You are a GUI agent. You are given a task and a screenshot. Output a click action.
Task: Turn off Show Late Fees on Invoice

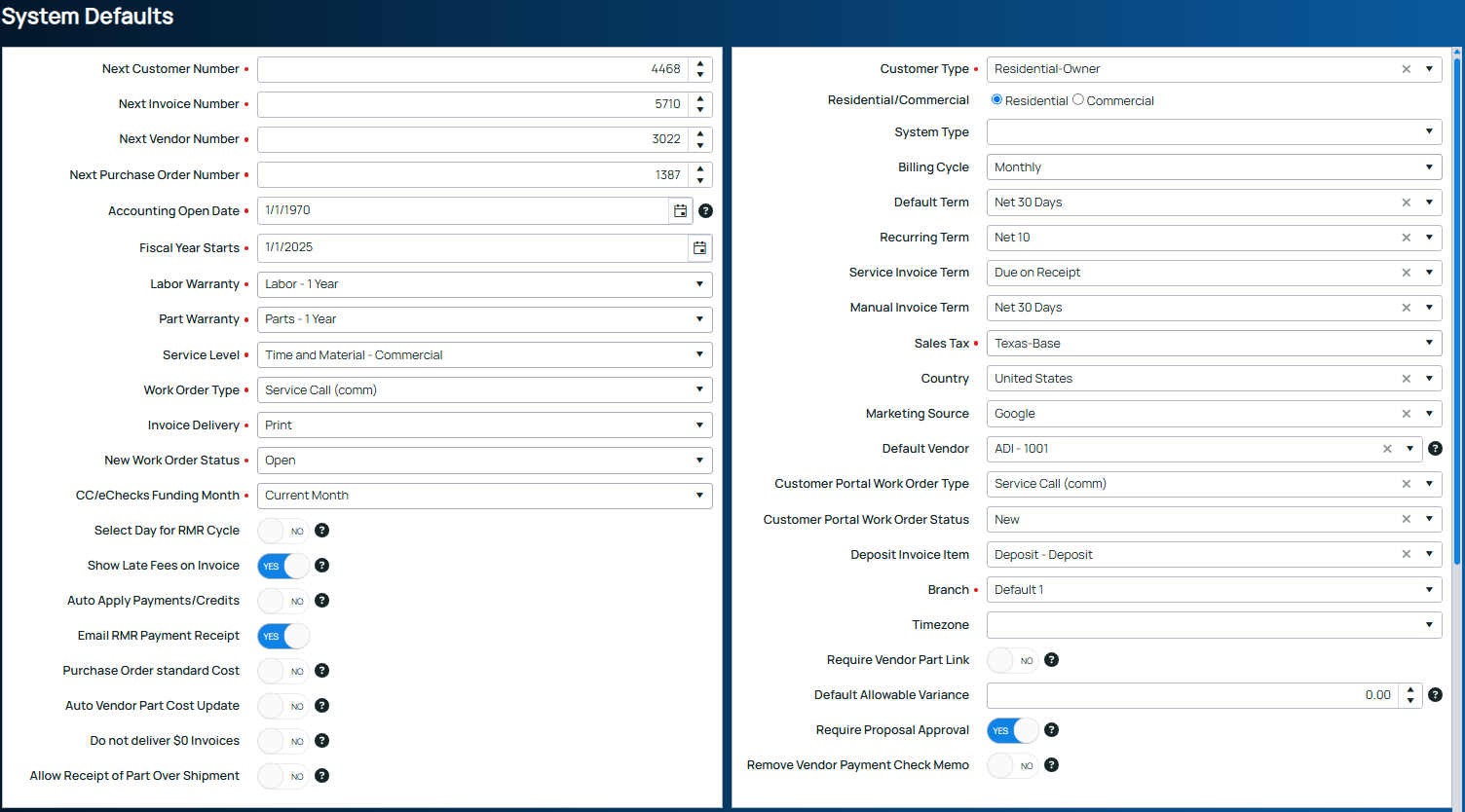[283, 566]
